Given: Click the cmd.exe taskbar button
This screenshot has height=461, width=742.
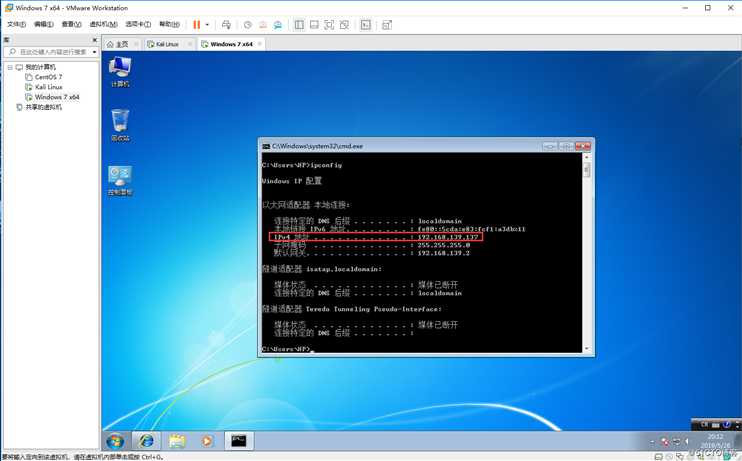Looking at the screenshot, I should pyautogui.click(x=238, y=441).
